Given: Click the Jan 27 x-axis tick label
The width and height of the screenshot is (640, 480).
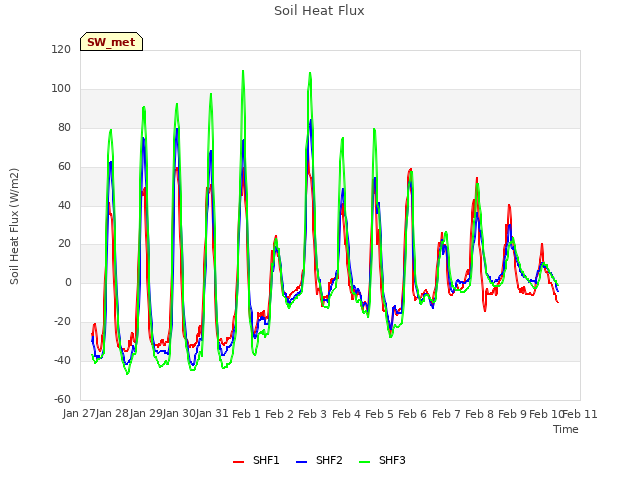Looking at the screenshot, I should click(79, 413).
